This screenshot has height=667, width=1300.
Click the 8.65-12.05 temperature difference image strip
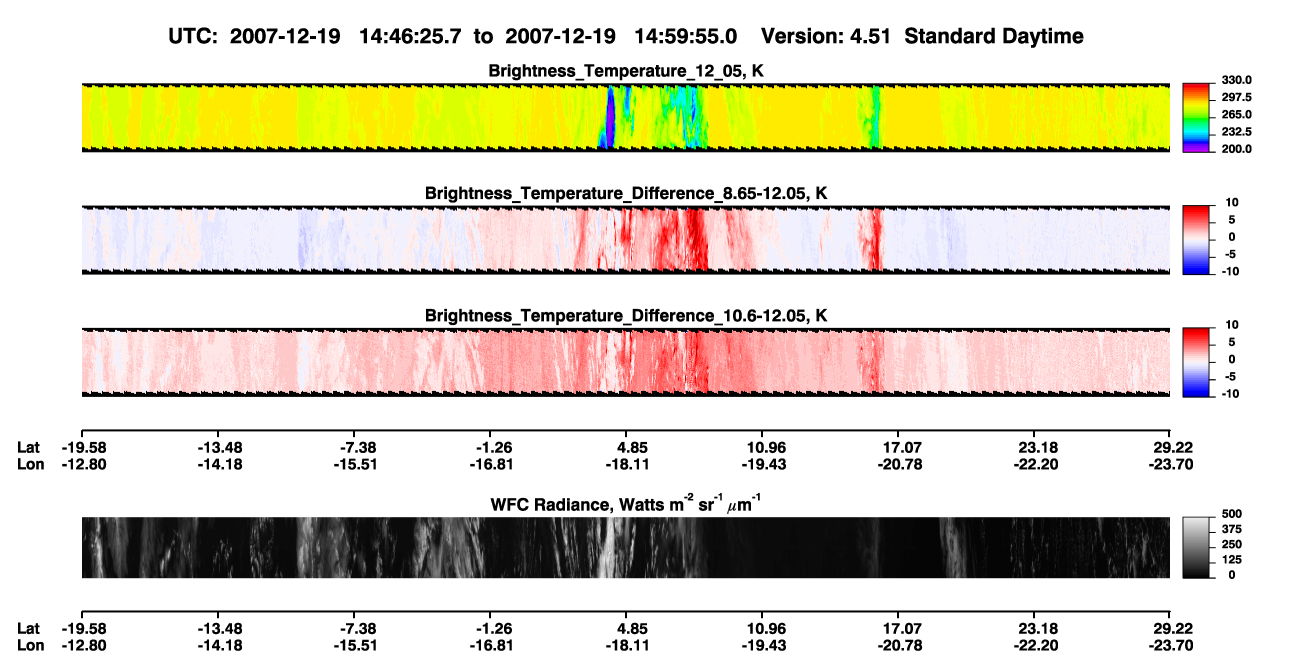[626, 239]
